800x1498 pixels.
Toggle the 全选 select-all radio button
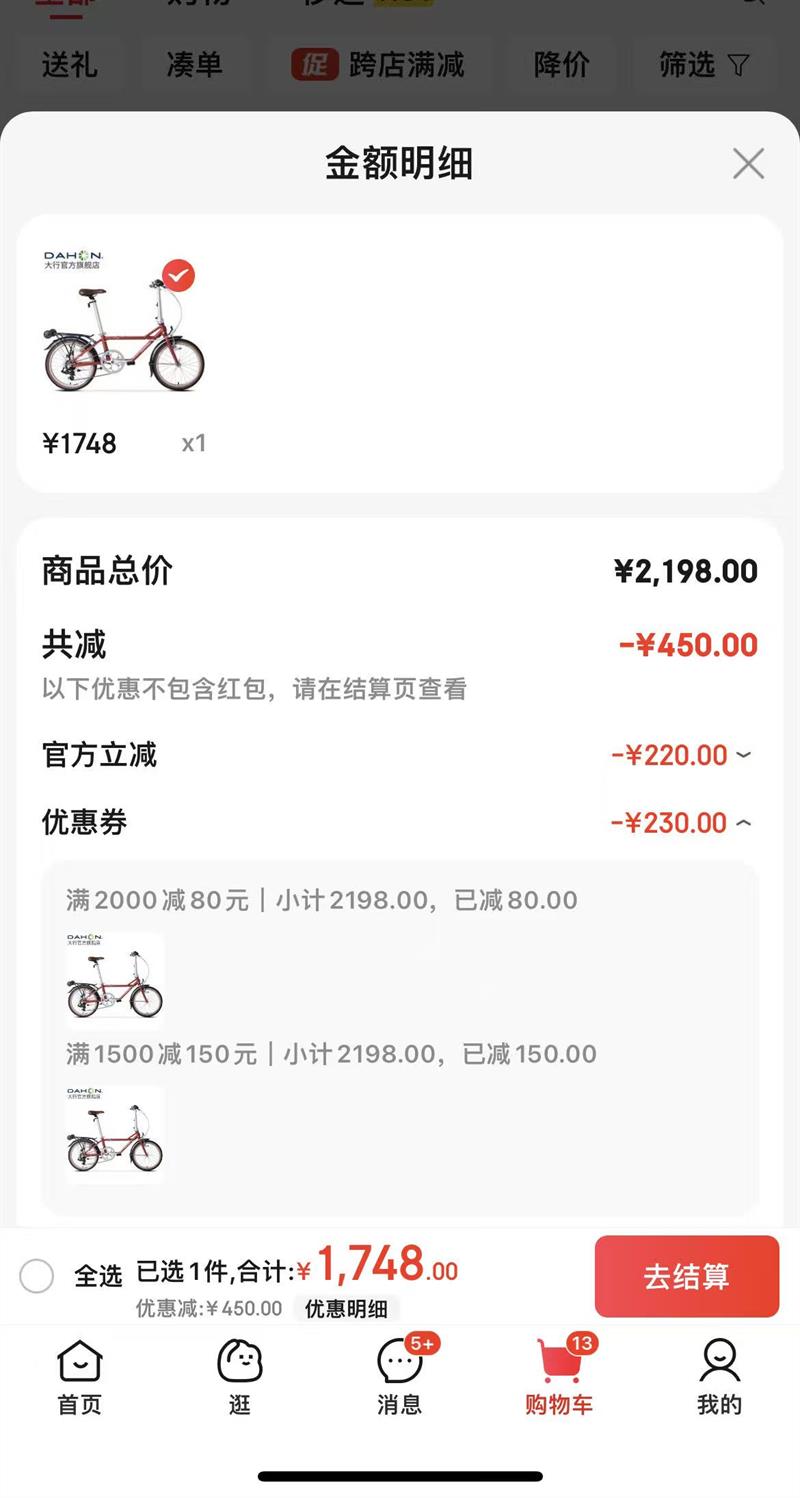pyautogui.click(x=37, y=1275)
